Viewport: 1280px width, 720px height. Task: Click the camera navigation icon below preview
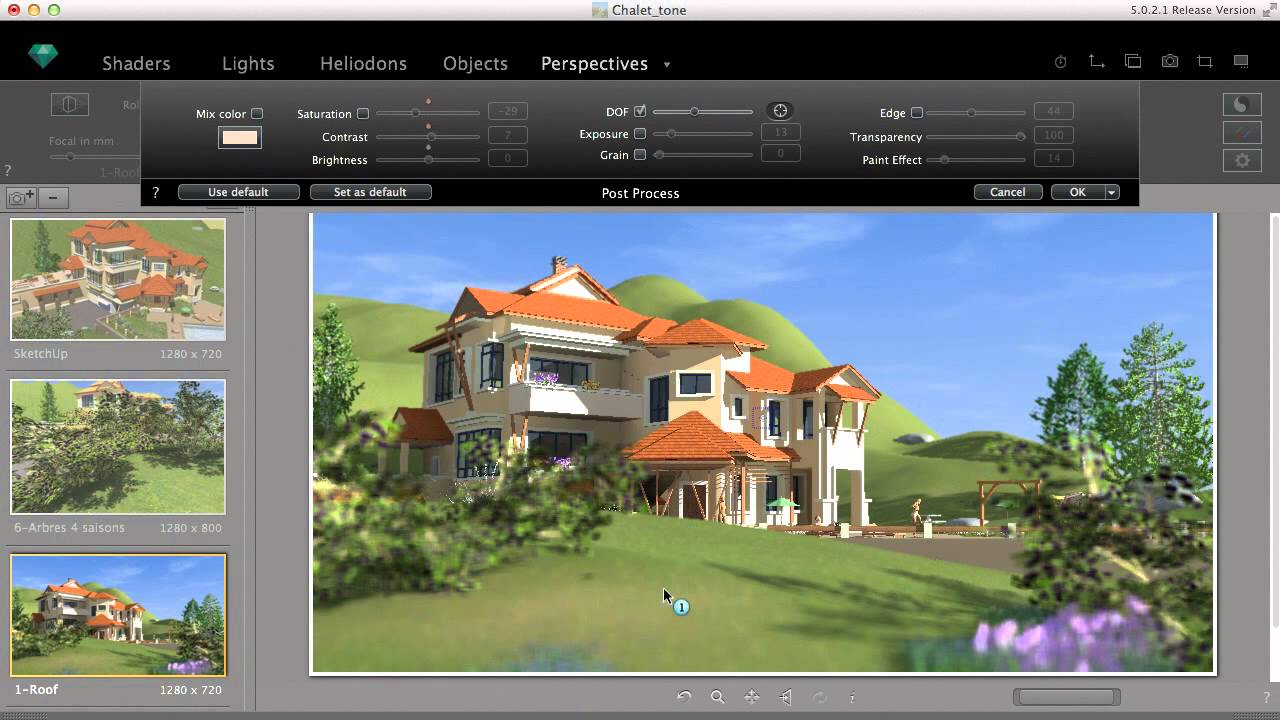[786, 697]
